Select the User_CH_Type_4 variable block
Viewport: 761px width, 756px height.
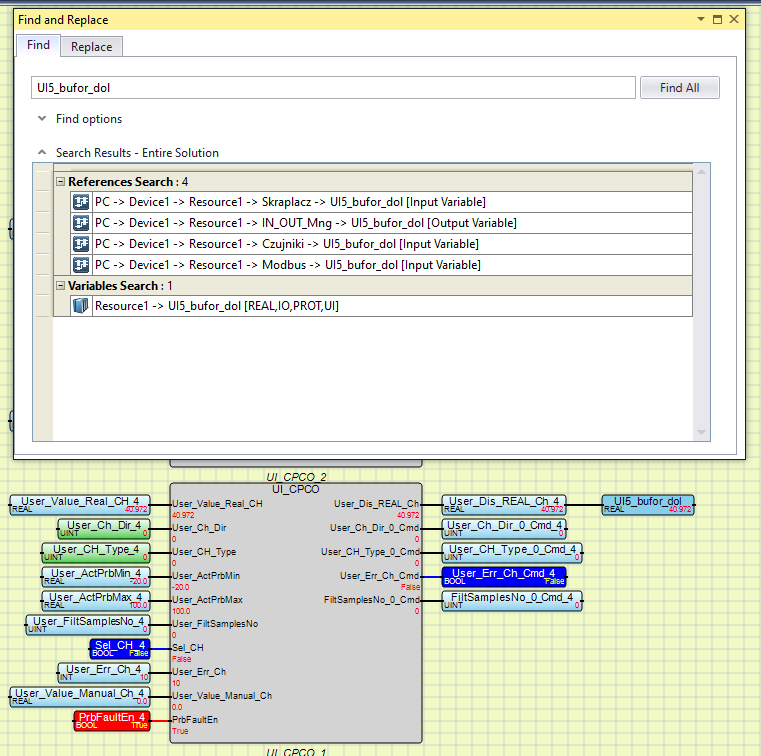(96, 553)
